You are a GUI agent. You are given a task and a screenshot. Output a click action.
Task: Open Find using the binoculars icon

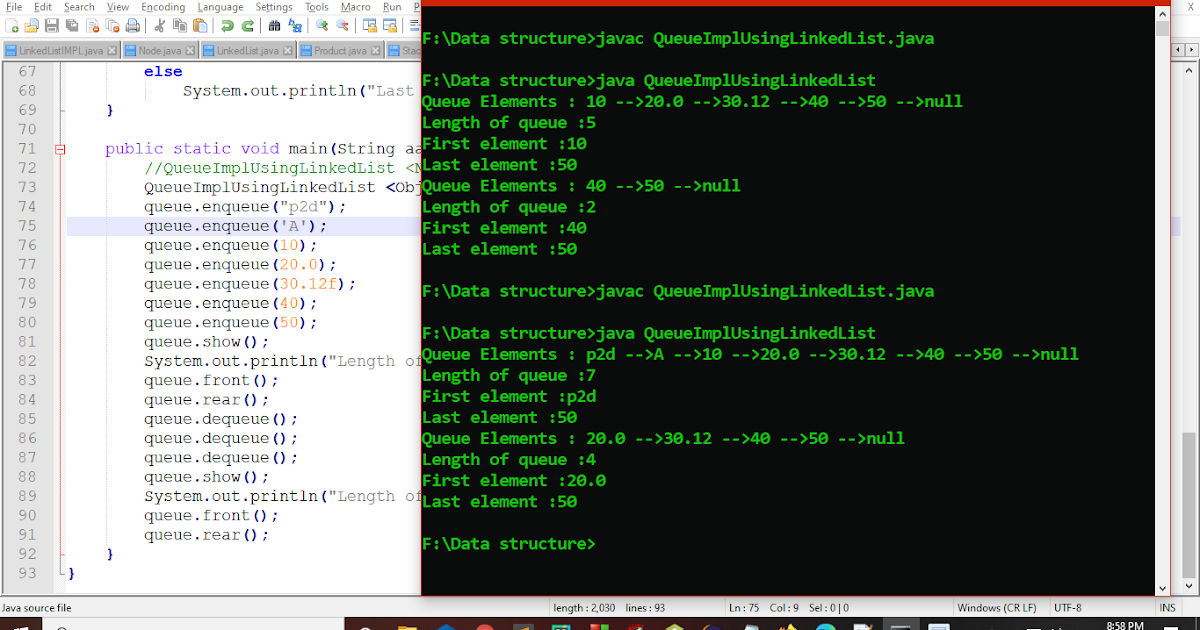coord(275,27)
